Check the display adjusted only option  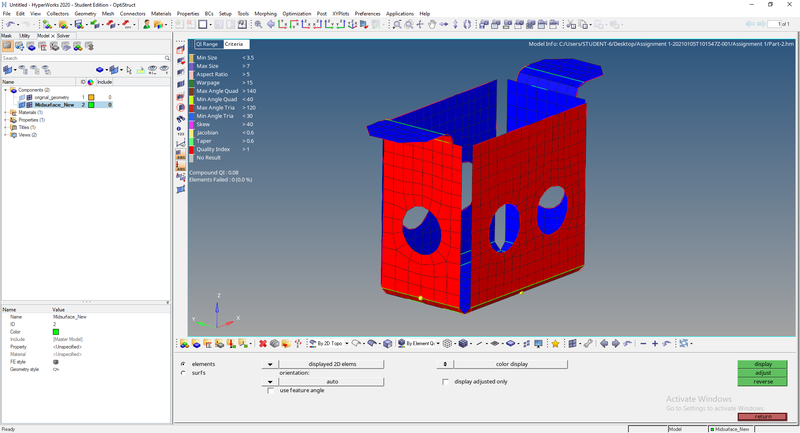coord(446,381)
